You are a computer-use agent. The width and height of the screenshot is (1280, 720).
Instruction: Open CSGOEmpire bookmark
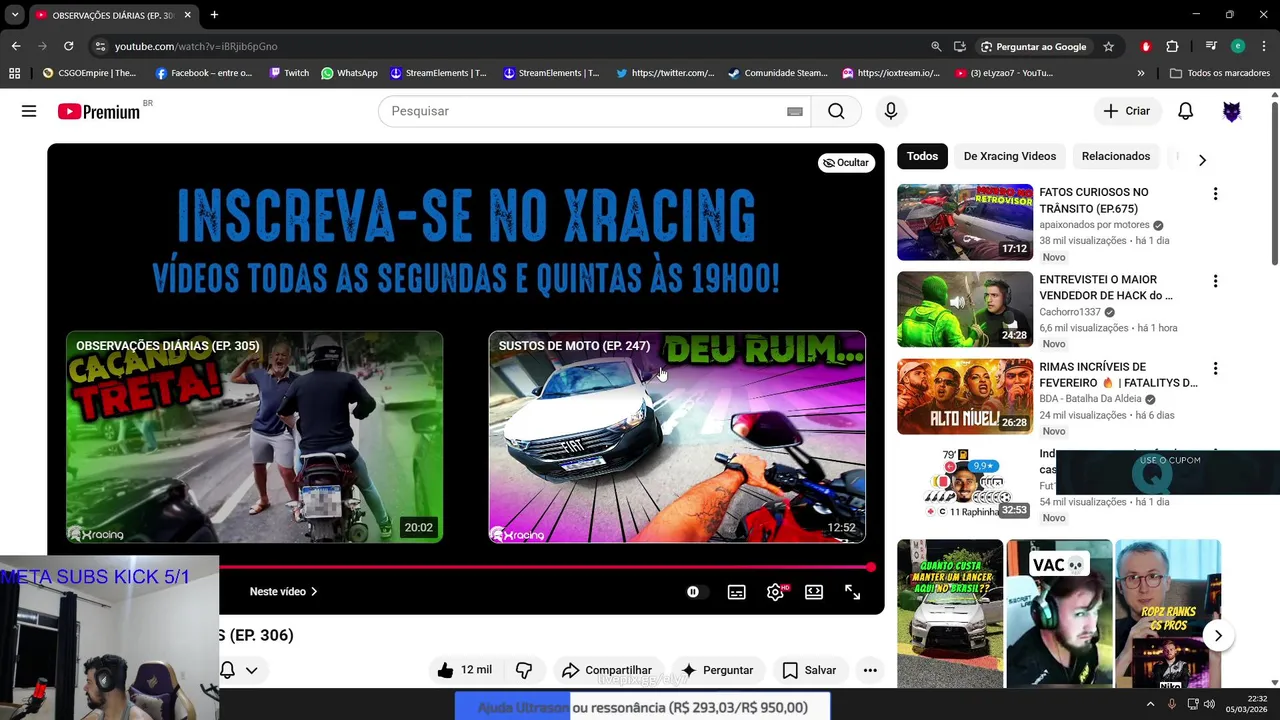coord(89,73)
